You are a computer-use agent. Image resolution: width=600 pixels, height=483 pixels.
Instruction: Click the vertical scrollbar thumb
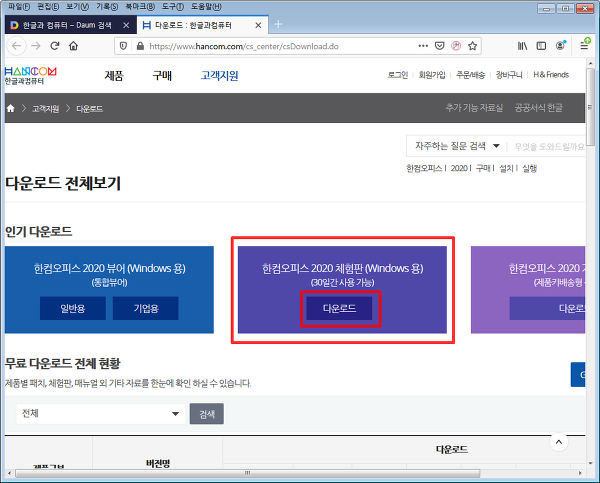pyautogui.click(x=590, y=107)
